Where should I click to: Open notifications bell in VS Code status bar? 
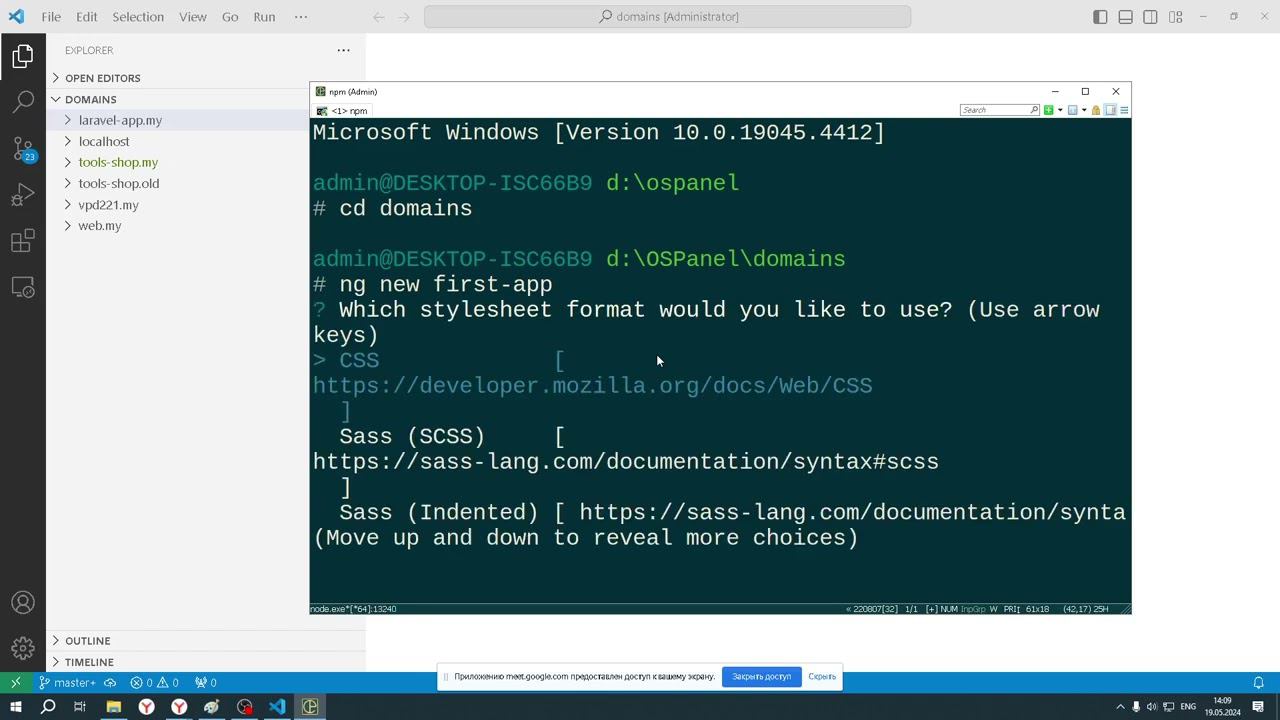point(1259,683)
